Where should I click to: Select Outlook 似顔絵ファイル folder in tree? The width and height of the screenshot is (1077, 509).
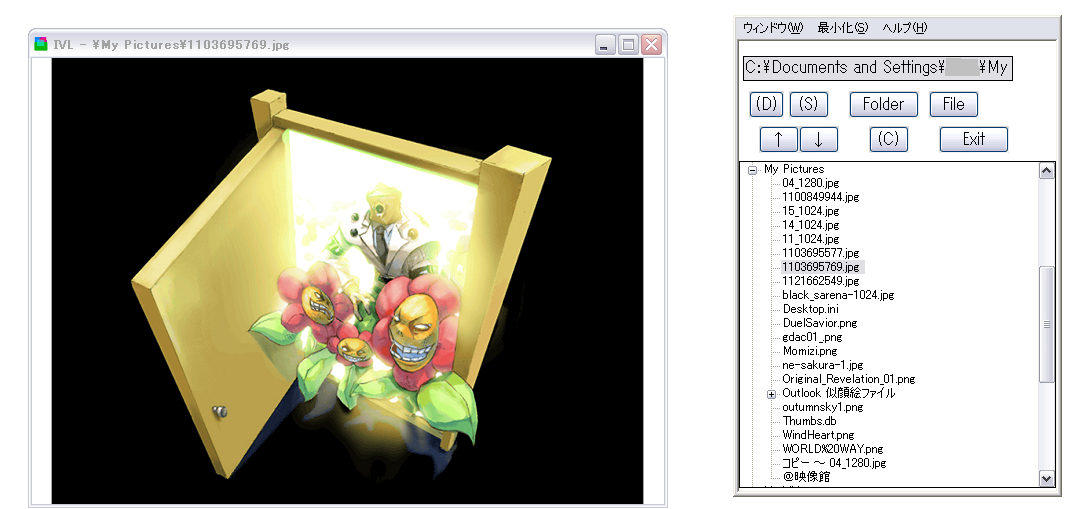839,394
